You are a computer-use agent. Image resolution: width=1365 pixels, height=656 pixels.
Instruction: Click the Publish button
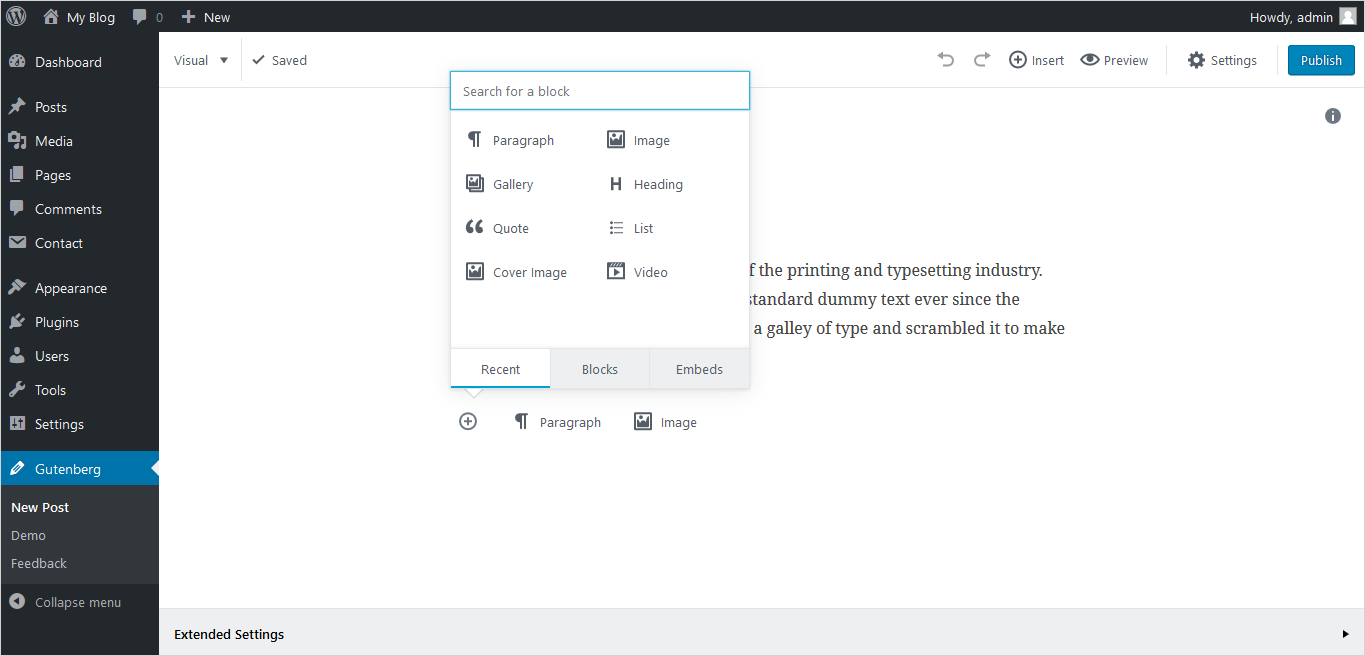pos(1320,60)
